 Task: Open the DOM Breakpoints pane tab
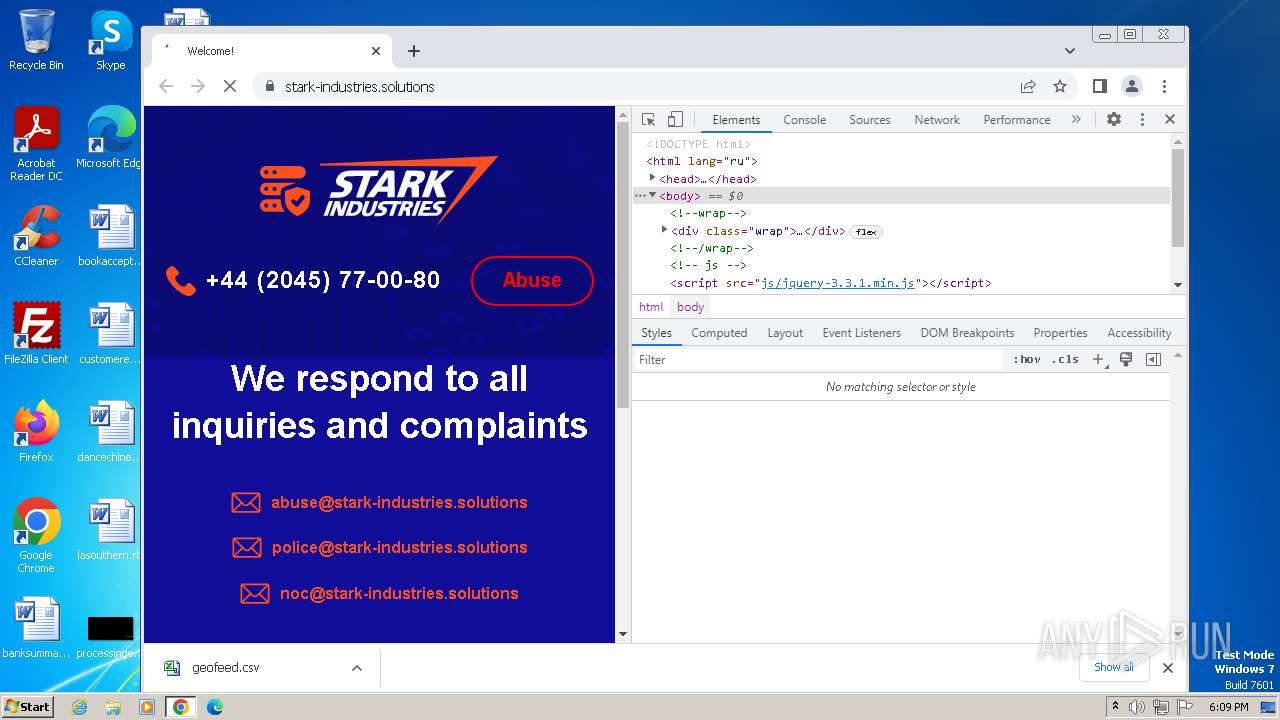(x=967, y=333)
